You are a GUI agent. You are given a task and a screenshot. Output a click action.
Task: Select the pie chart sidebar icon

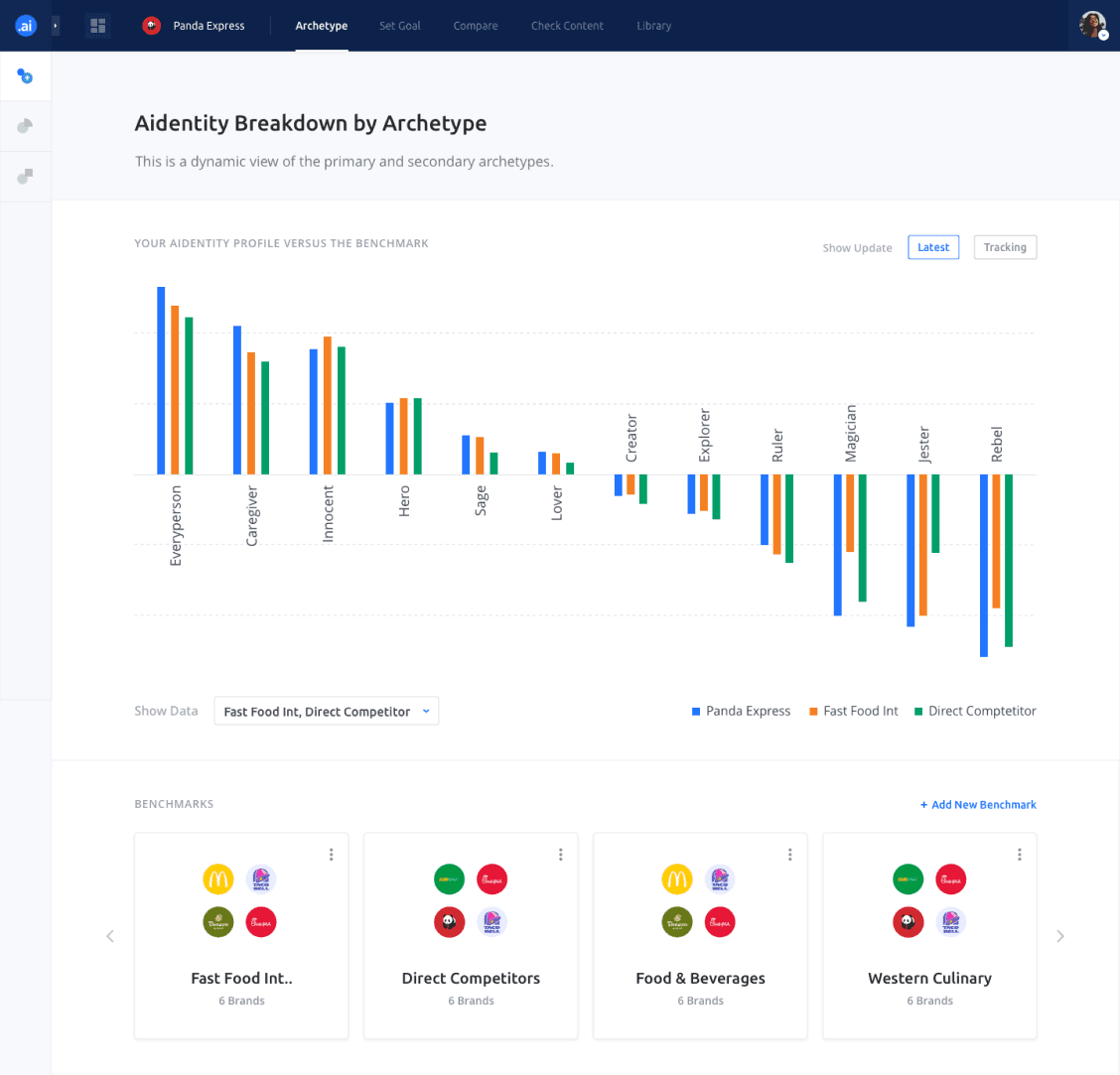[25, 126]
